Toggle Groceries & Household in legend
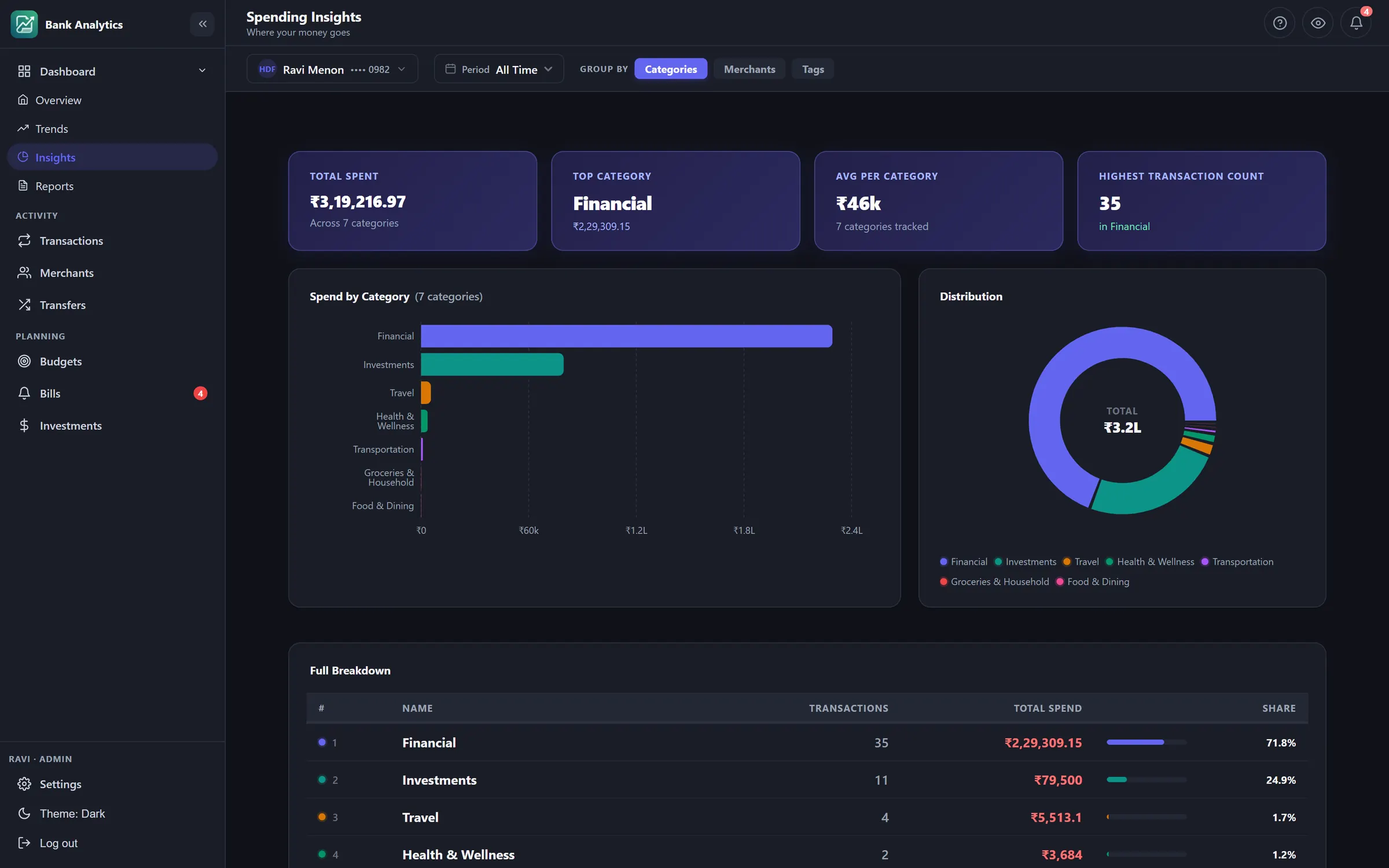The width and height of the screenshot is (1389, 868). [994, 582]
